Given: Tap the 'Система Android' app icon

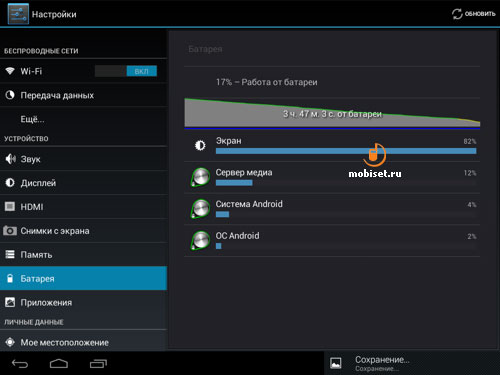Looking at the screenshot, I should (200, 209).
